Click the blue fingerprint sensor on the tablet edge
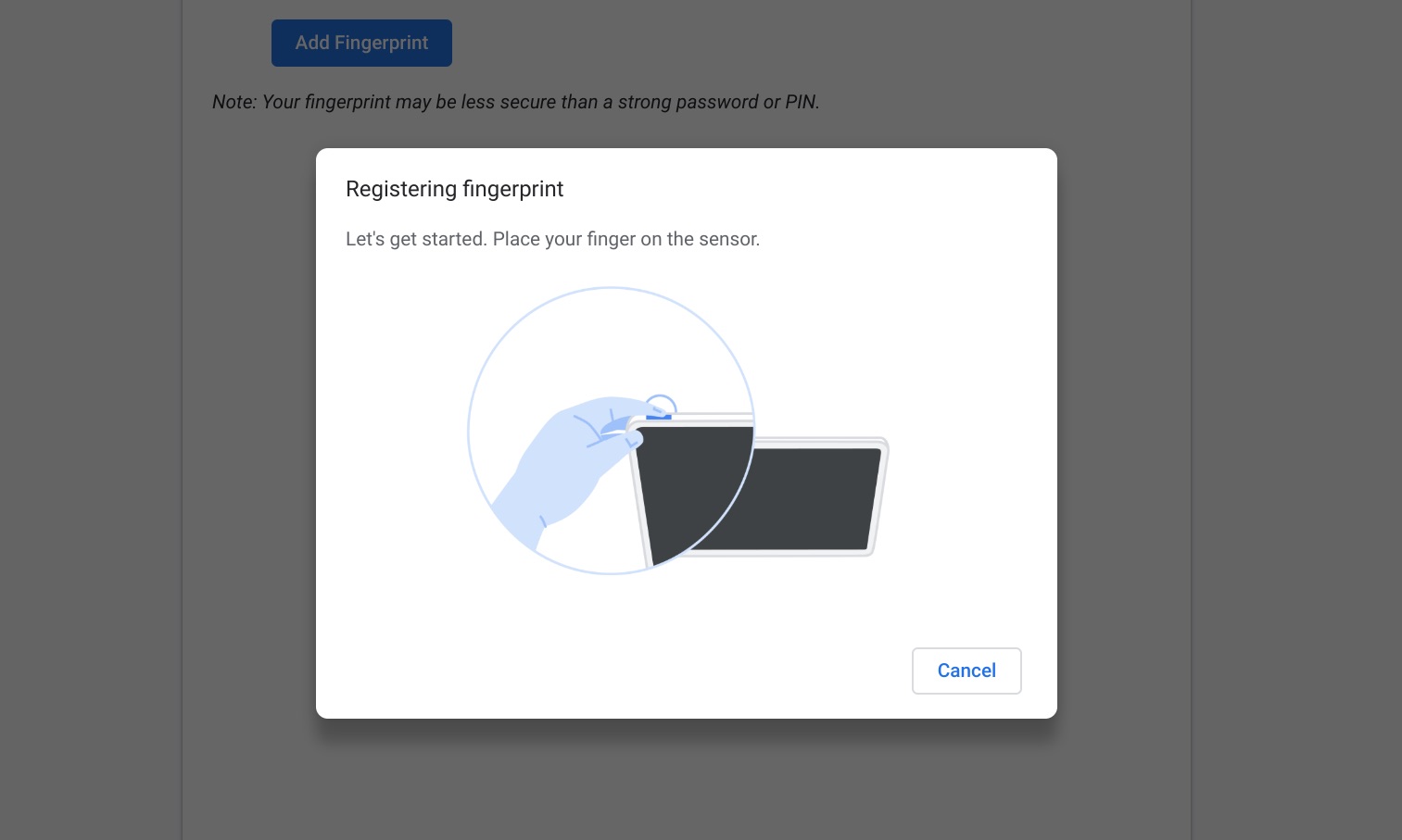 click(659, 416)
